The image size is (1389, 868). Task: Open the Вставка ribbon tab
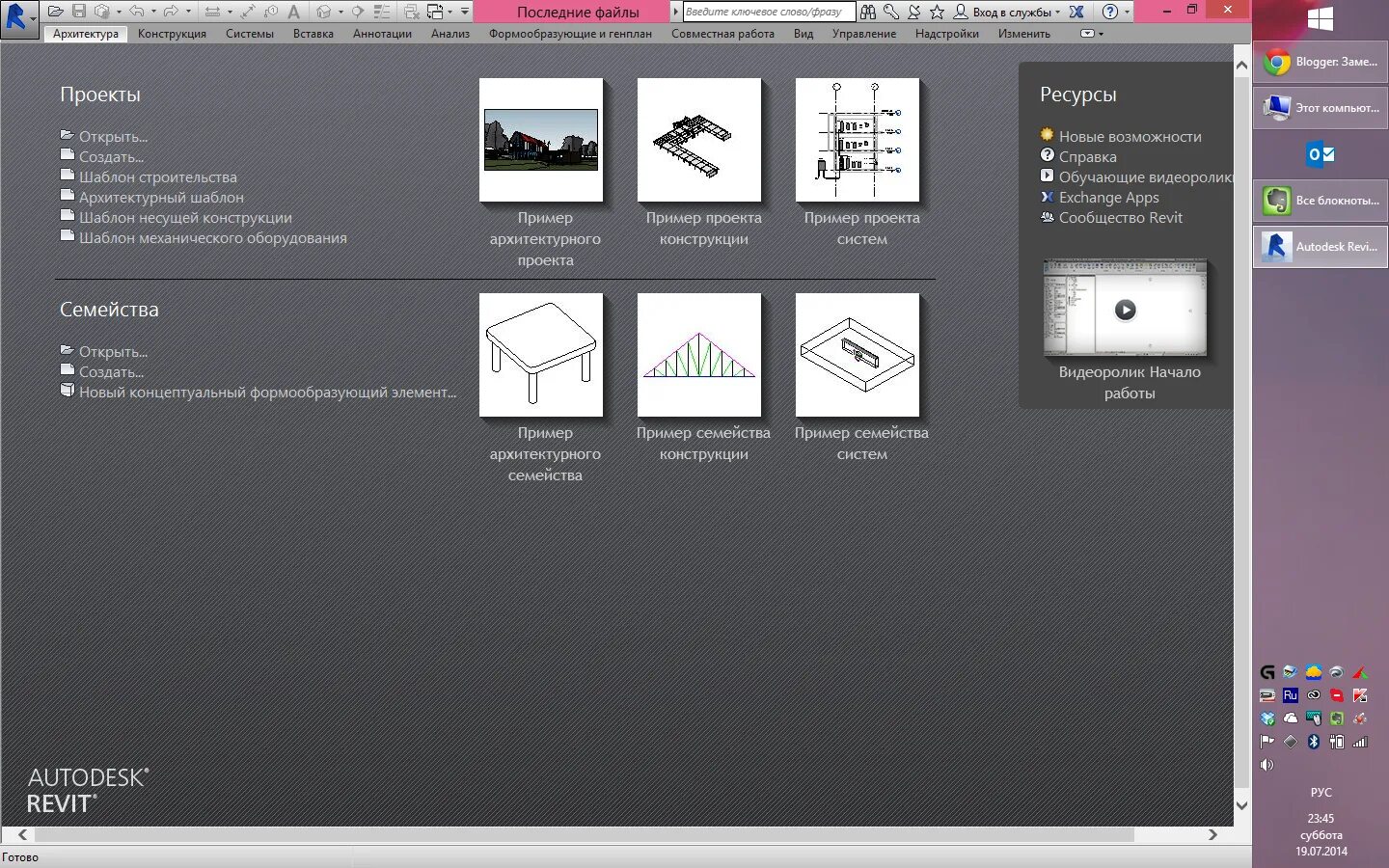(313, 33)
